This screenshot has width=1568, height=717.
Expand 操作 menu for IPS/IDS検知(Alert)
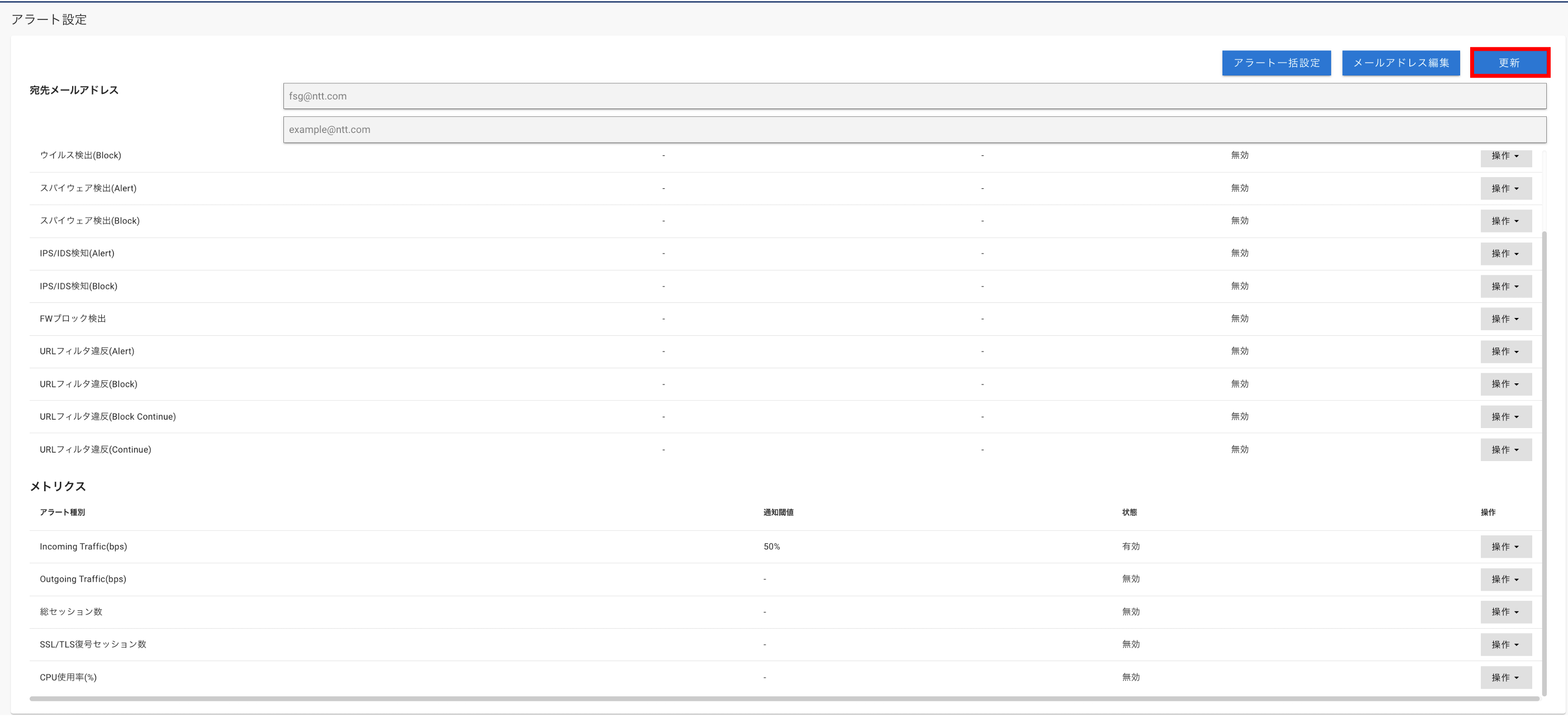click(1505, 254)
